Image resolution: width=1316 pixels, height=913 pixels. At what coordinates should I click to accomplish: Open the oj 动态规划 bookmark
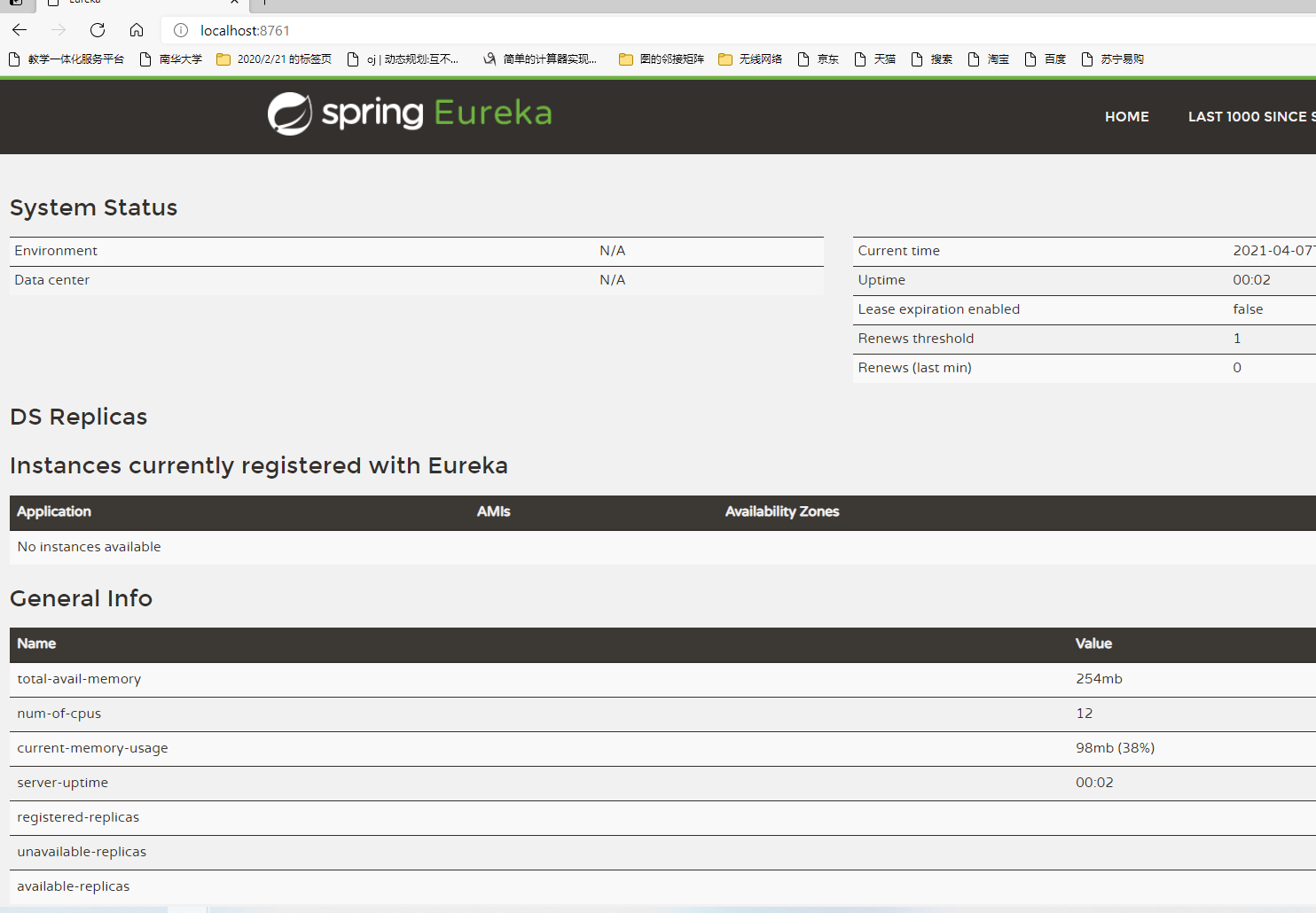pos(403,59)
